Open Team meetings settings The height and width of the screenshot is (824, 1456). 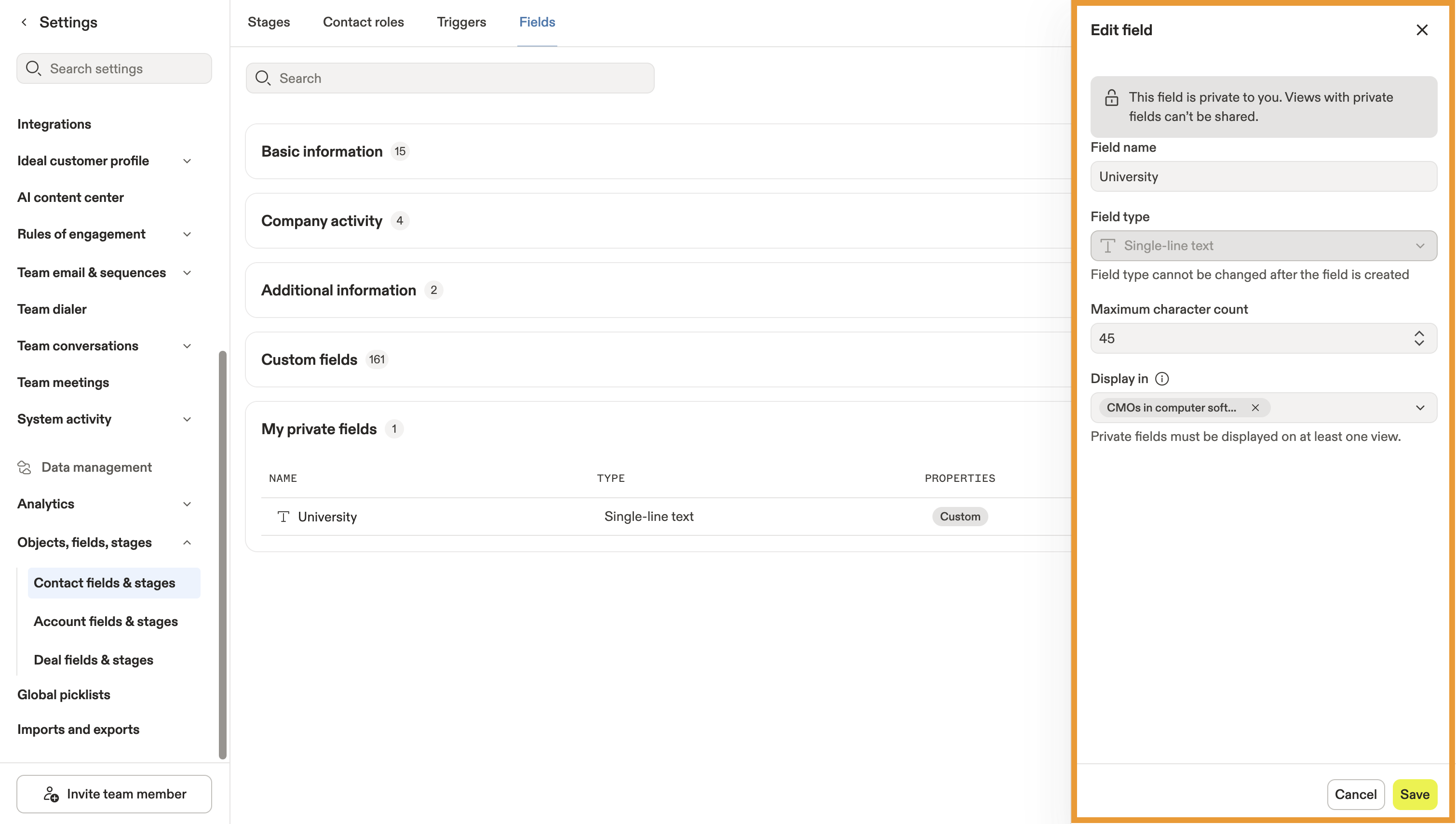[x=63, y=383]
